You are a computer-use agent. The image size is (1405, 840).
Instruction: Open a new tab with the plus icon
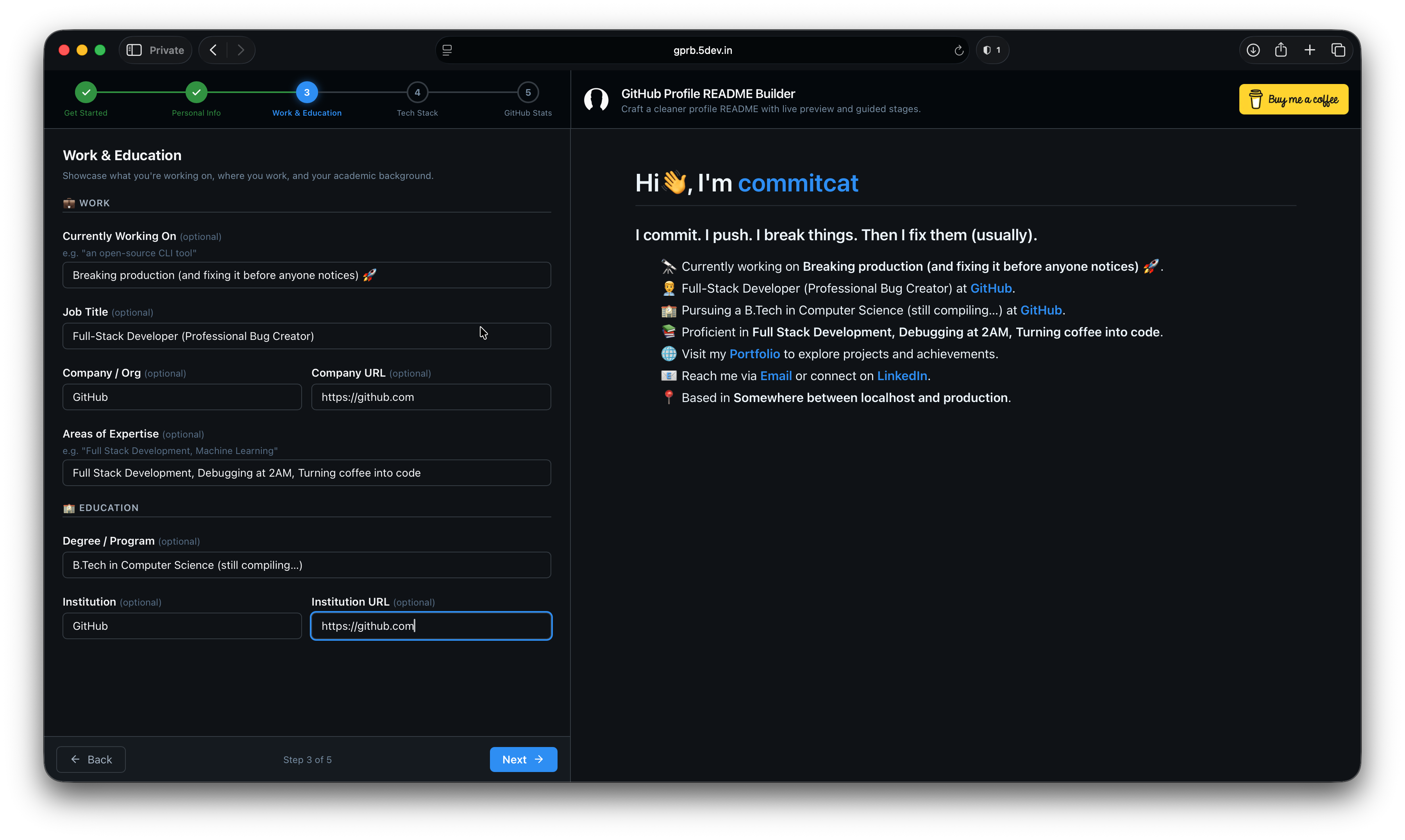pyautogui.click(x=1310, y=50)
